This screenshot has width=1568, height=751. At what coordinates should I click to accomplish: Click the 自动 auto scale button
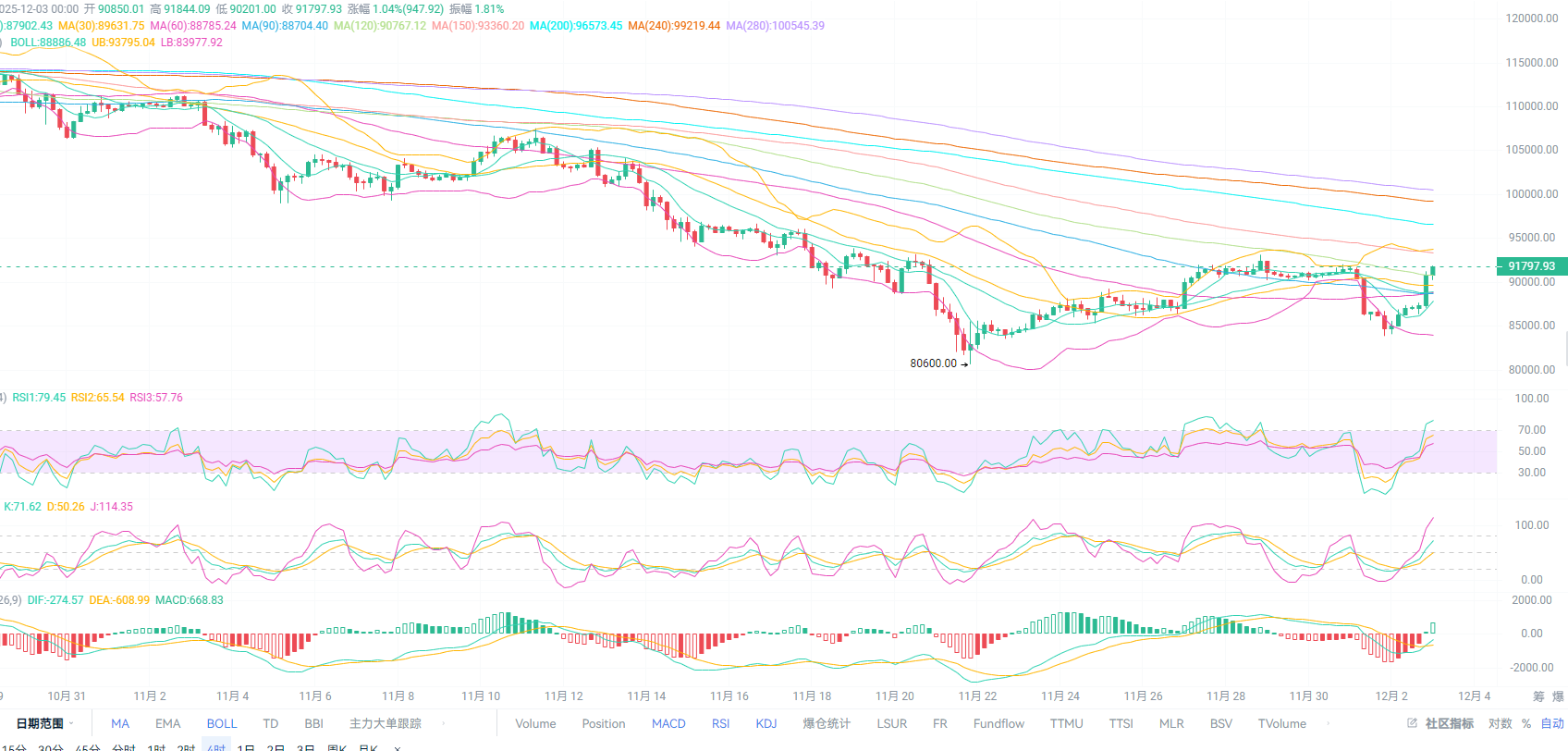point(1552,723)
